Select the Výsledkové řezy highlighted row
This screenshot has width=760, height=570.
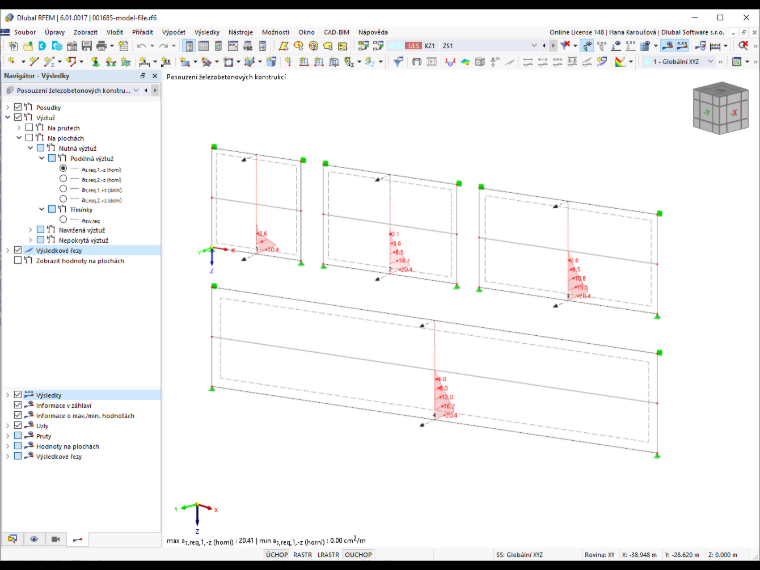80,250
